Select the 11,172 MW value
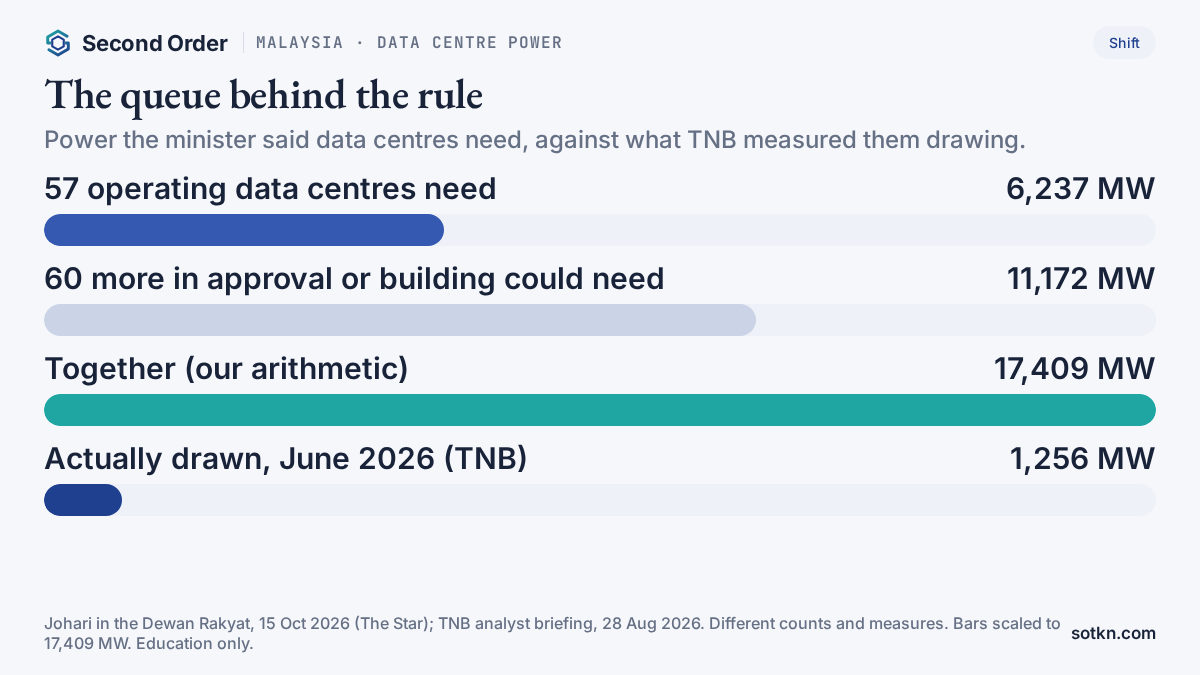 click(1081, 279)
